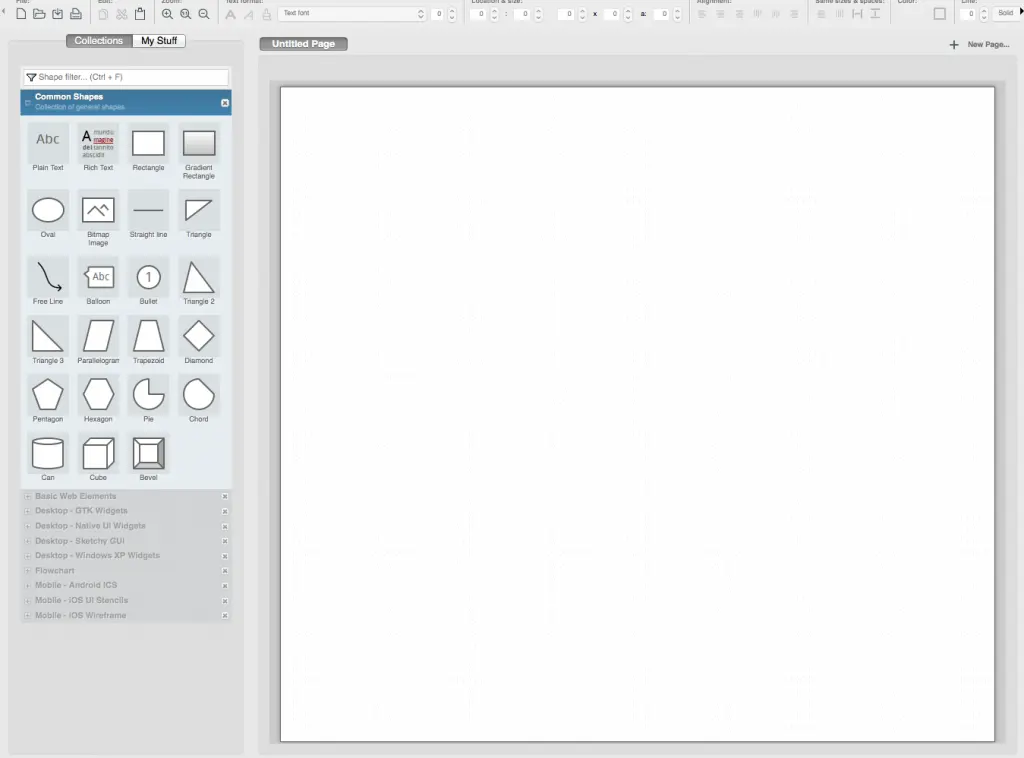Viewport: 1024px width, 758px height.
Task: Click the Shape filter search field
Action: pyautogui.click(x=125, y=77)
